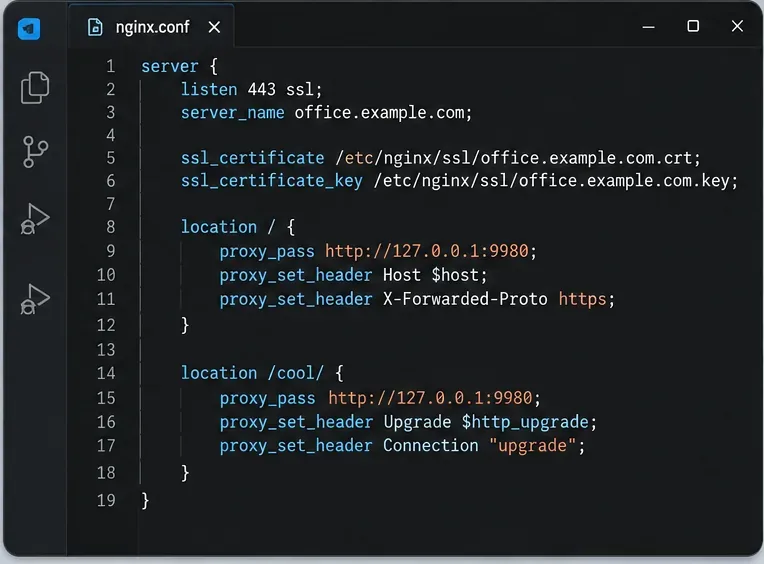Screen dimensions: 764x564
Task: Close the nginx.conf tab
Action: pos(214,27)
